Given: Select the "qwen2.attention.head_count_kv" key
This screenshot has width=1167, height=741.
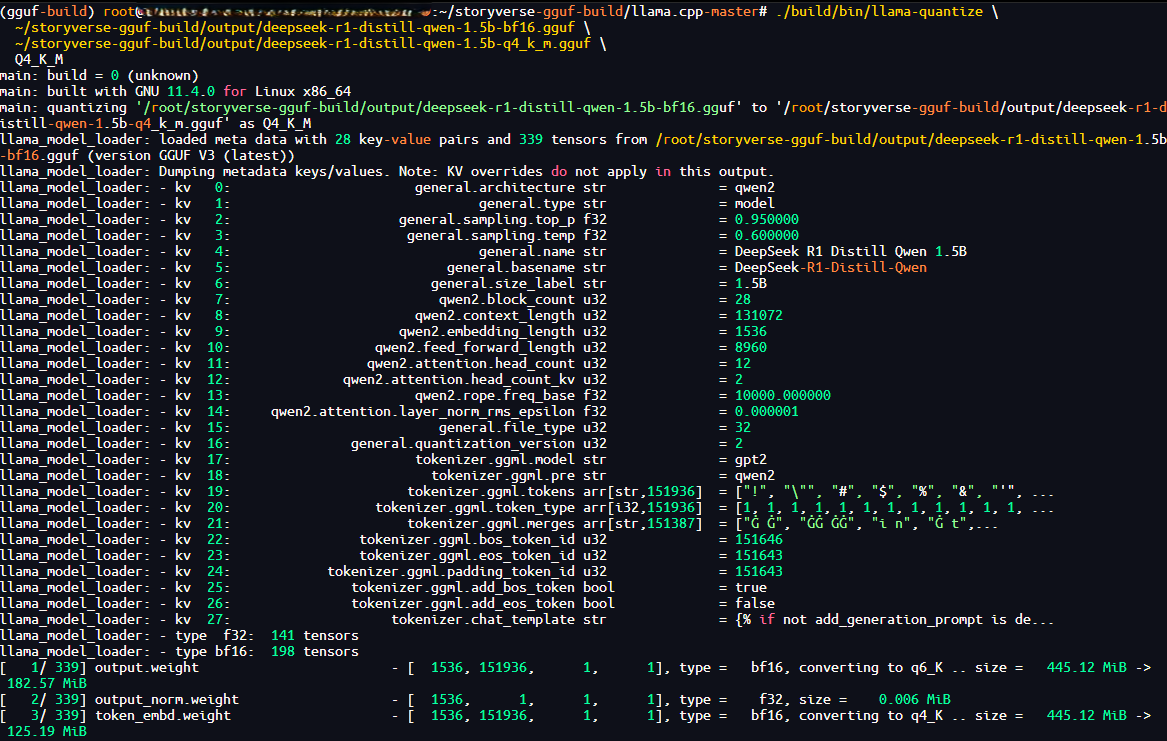Looking at the screenshot, I should click(x=458, y=379).
